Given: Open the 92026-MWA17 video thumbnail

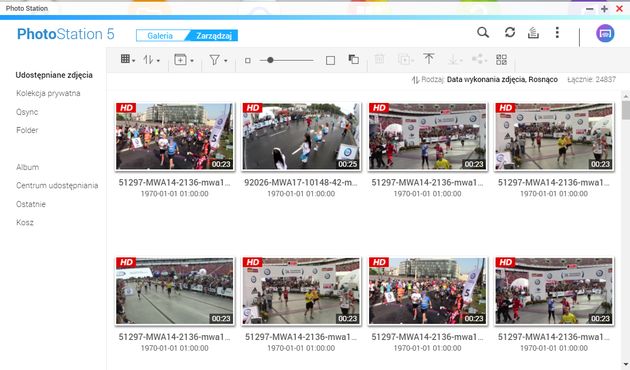Looking at the screenshot, I should click(x=301, y=136).
